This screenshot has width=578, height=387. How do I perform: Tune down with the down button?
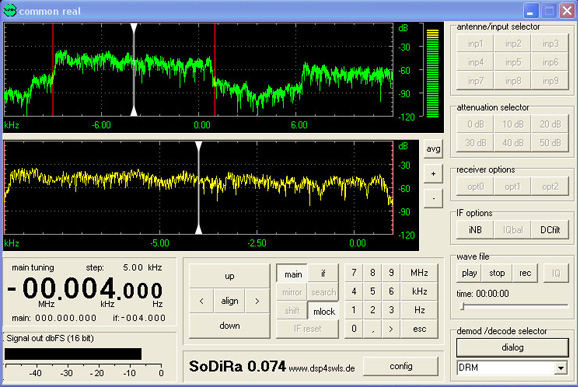[x=229, y=326]
